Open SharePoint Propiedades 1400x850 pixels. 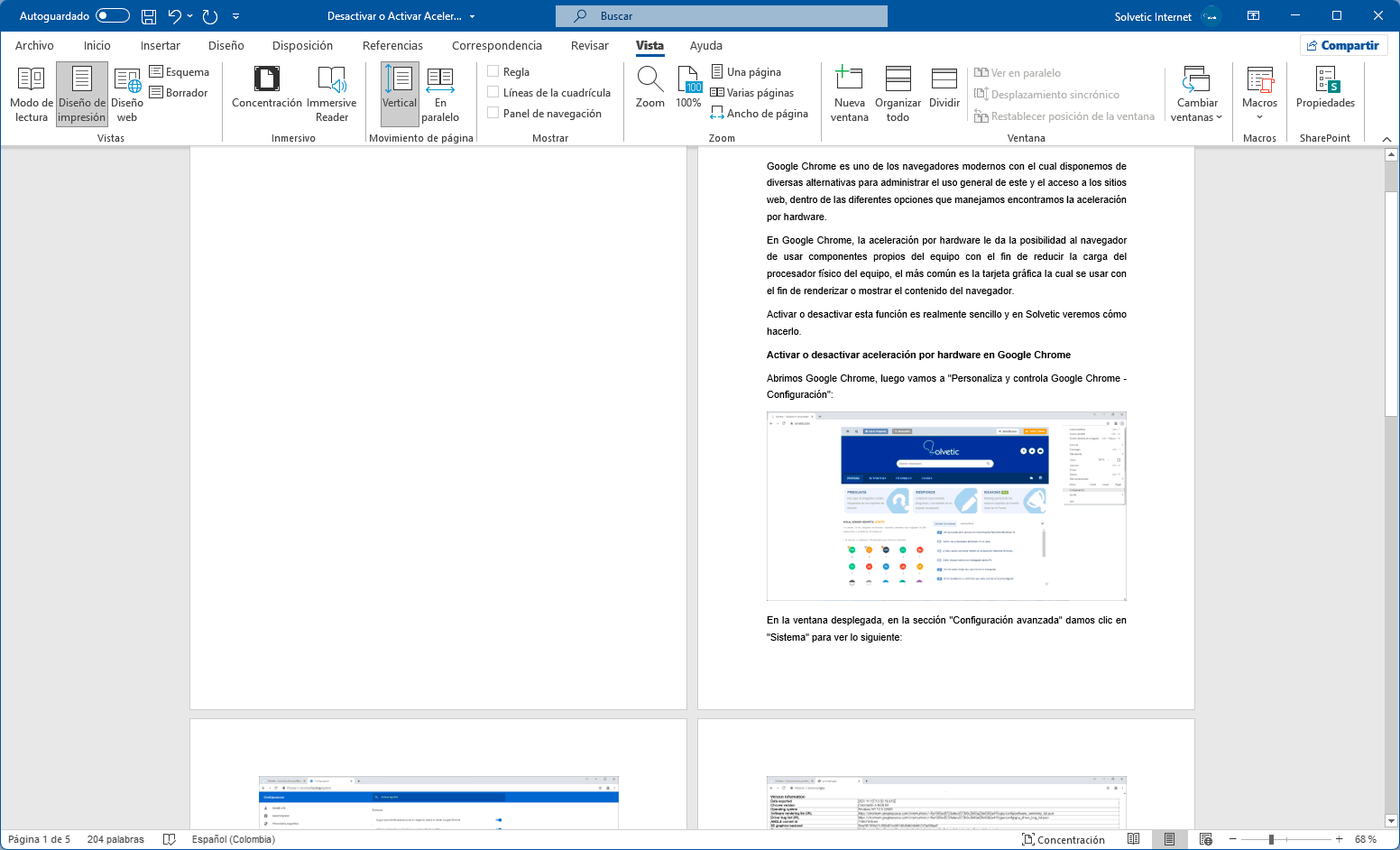(x=1325, y=88)
